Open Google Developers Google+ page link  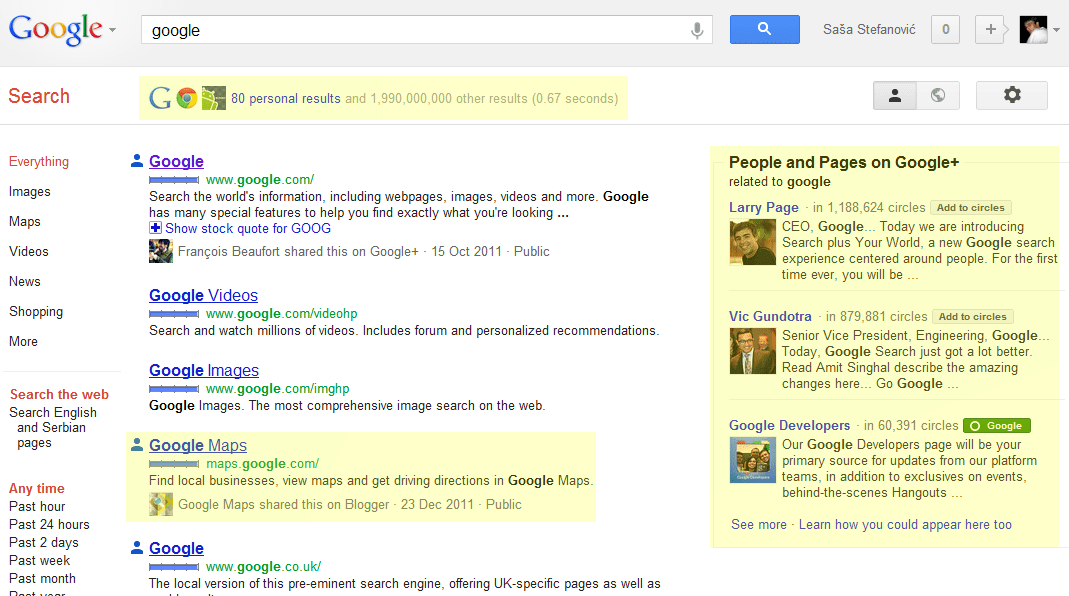[789, 426]
